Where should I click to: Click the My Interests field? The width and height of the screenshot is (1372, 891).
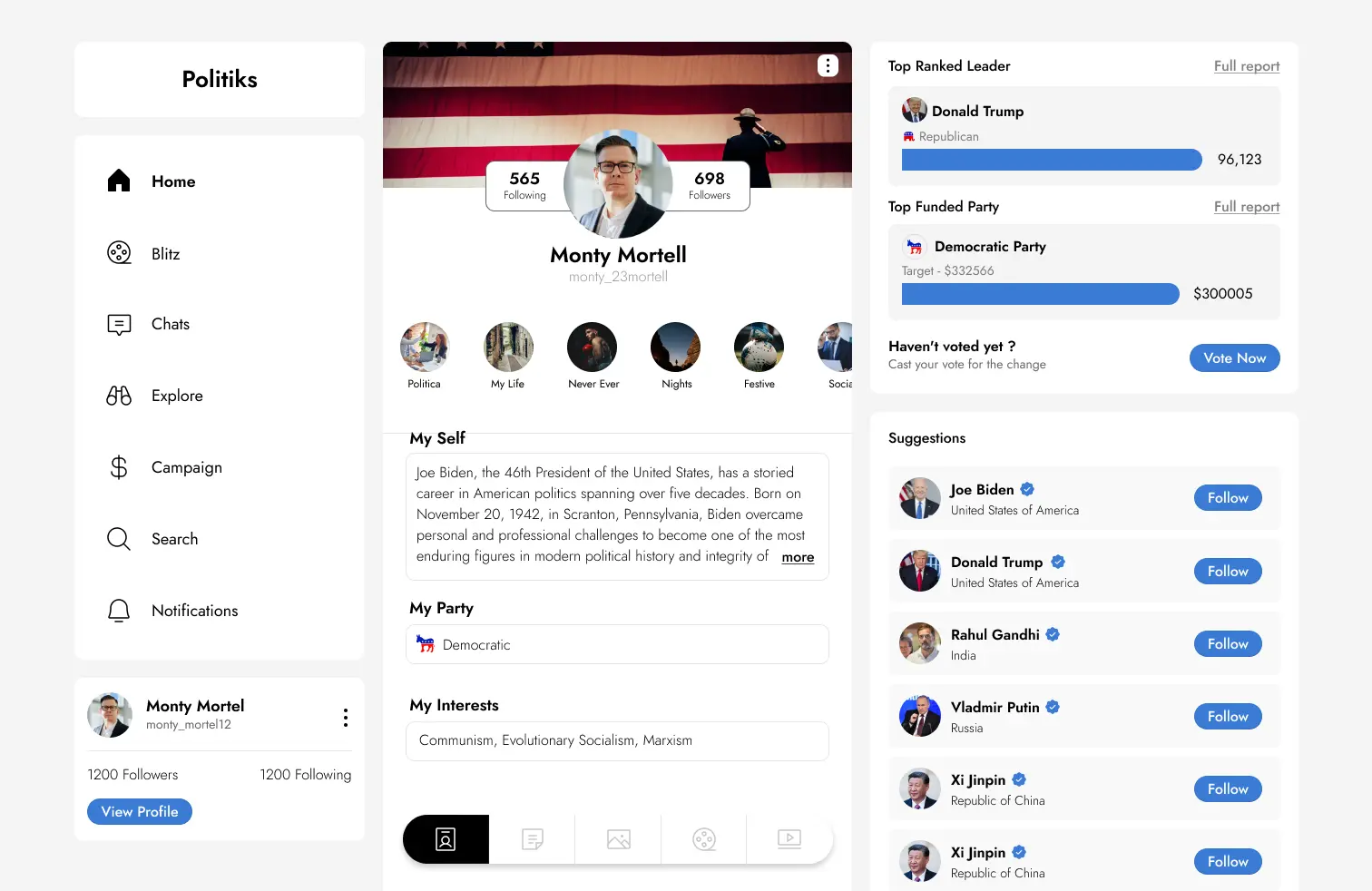(x=618, y=741)
